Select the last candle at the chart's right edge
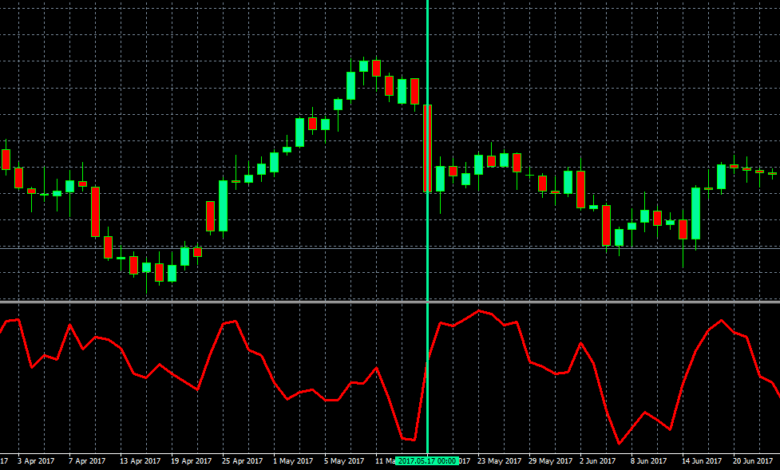 [x=772, y=173]
